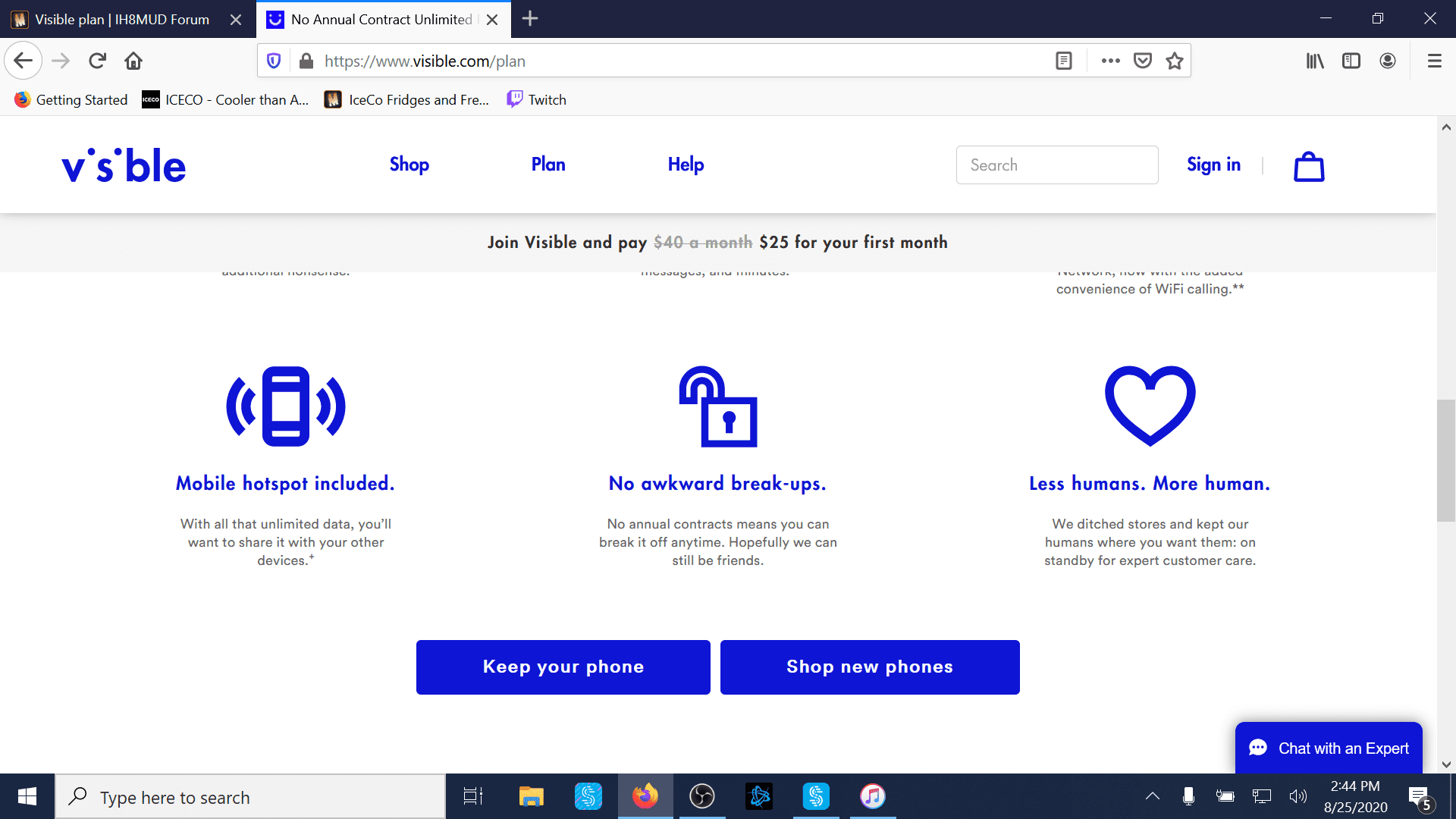Image resolution: width=1456 pixels, height=819 pixels.
Task: Click the unlocked padlock icon
Action: tap(718, 406)
